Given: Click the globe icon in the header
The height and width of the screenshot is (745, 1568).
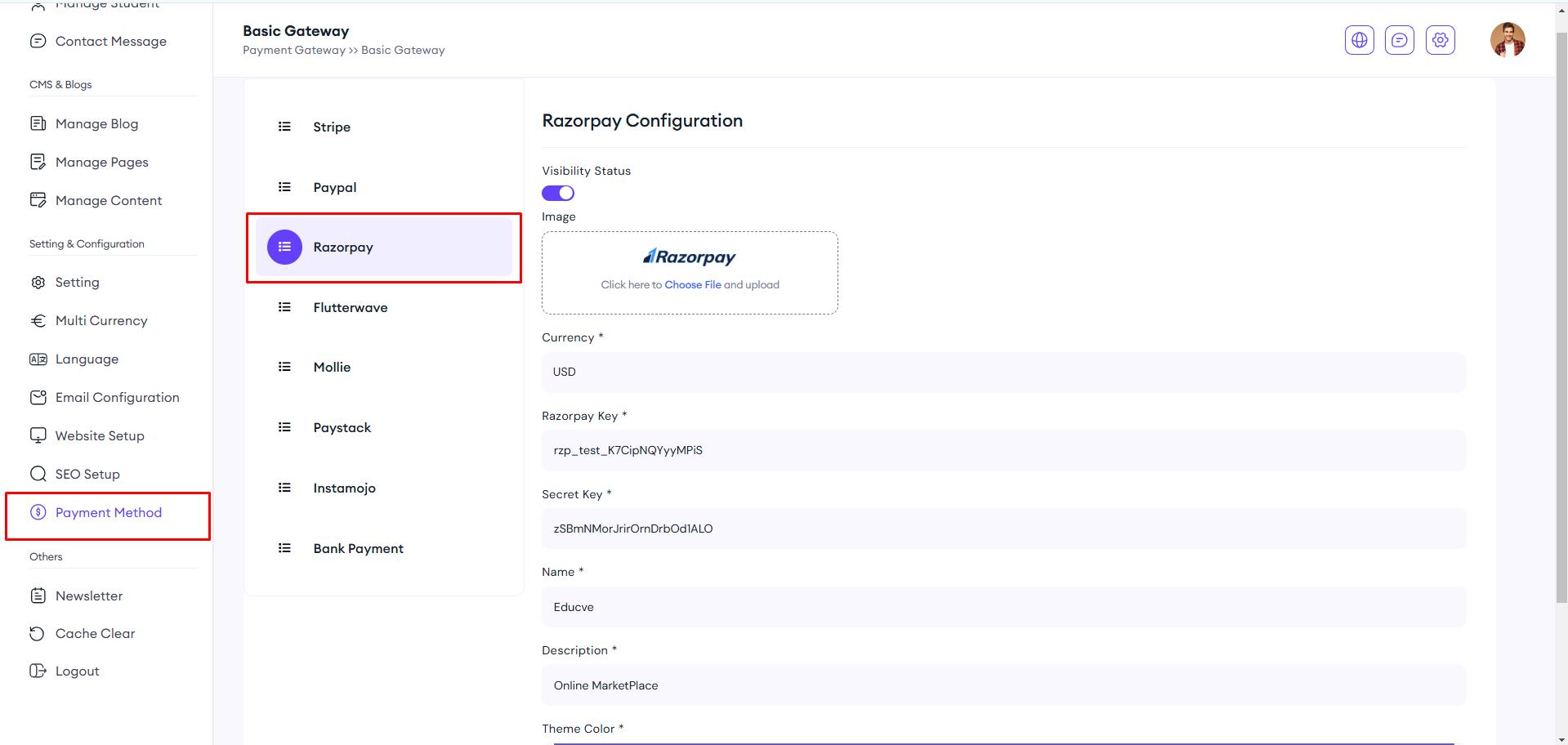Looking at the screenshot, I should point(1359,40).
